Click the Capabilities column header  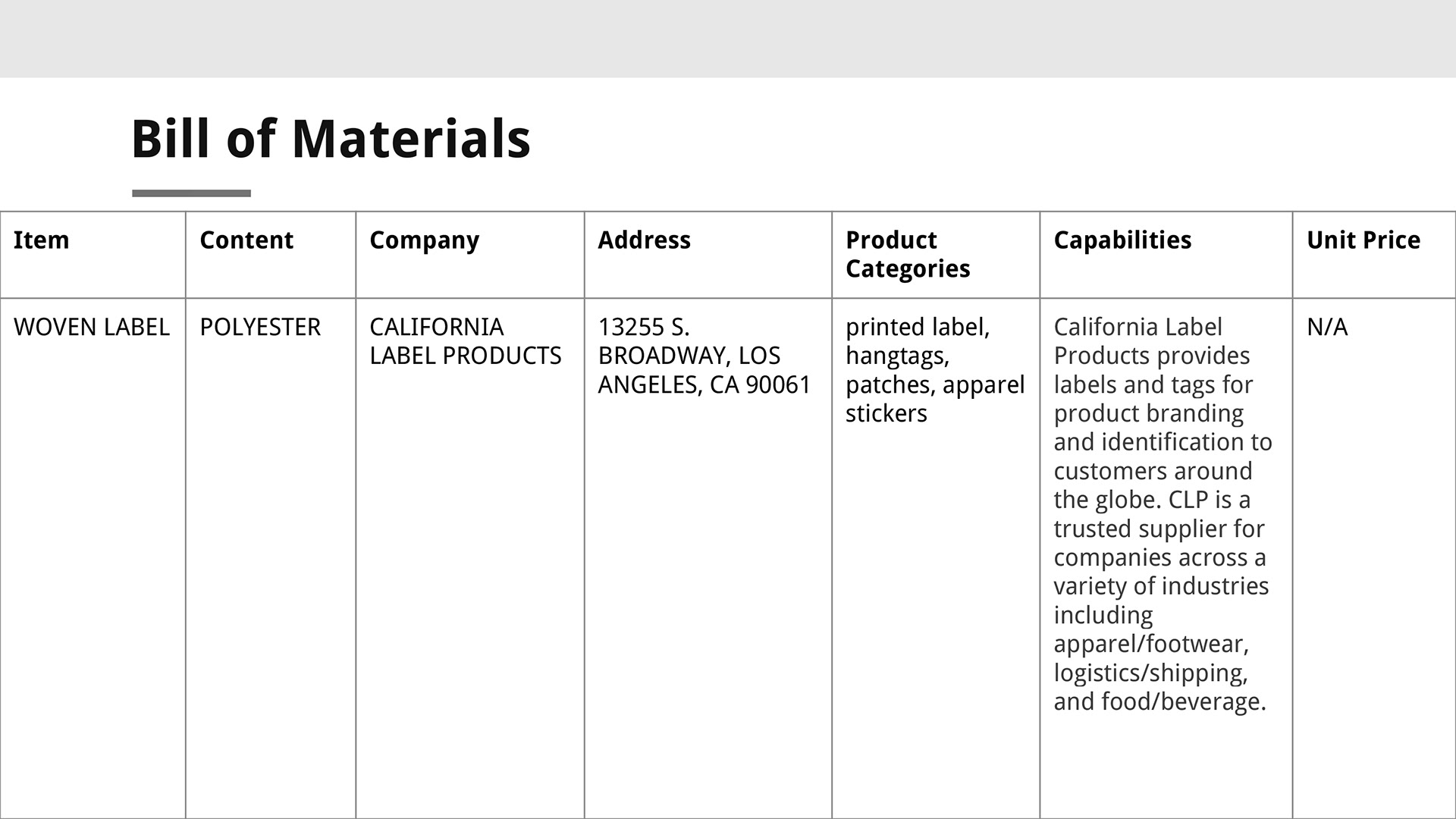pyautogui.click(x=1122, y=240)
